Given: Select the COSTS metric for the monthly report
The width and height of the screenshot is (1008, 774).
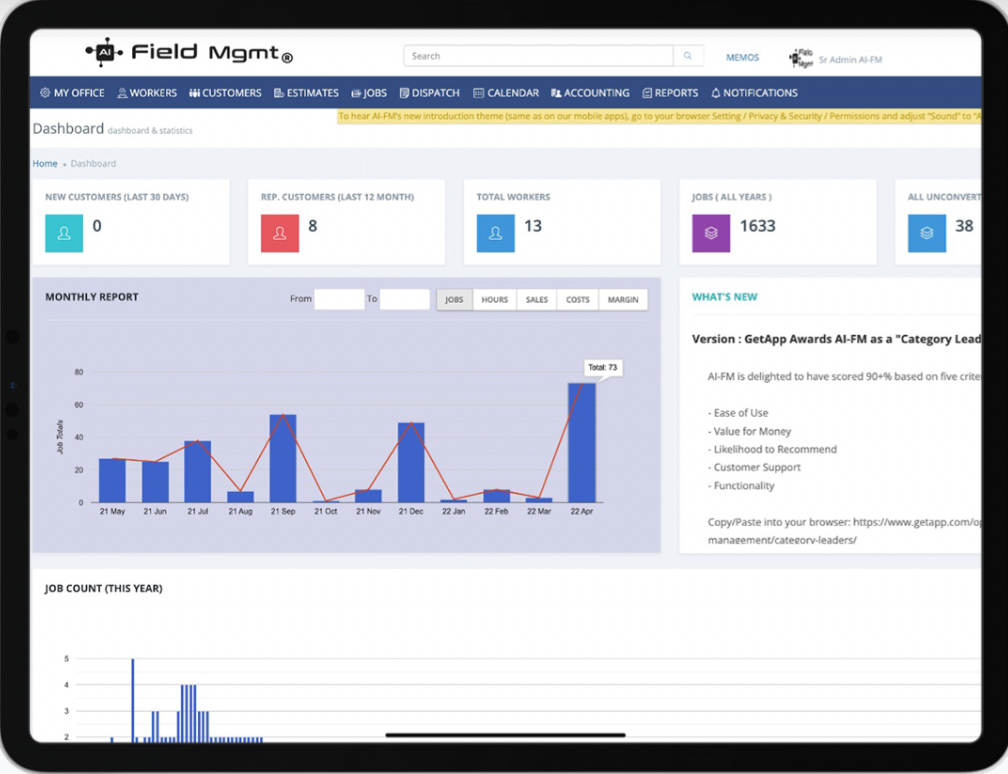Looking at the screenshot, I should pos(578,299).
